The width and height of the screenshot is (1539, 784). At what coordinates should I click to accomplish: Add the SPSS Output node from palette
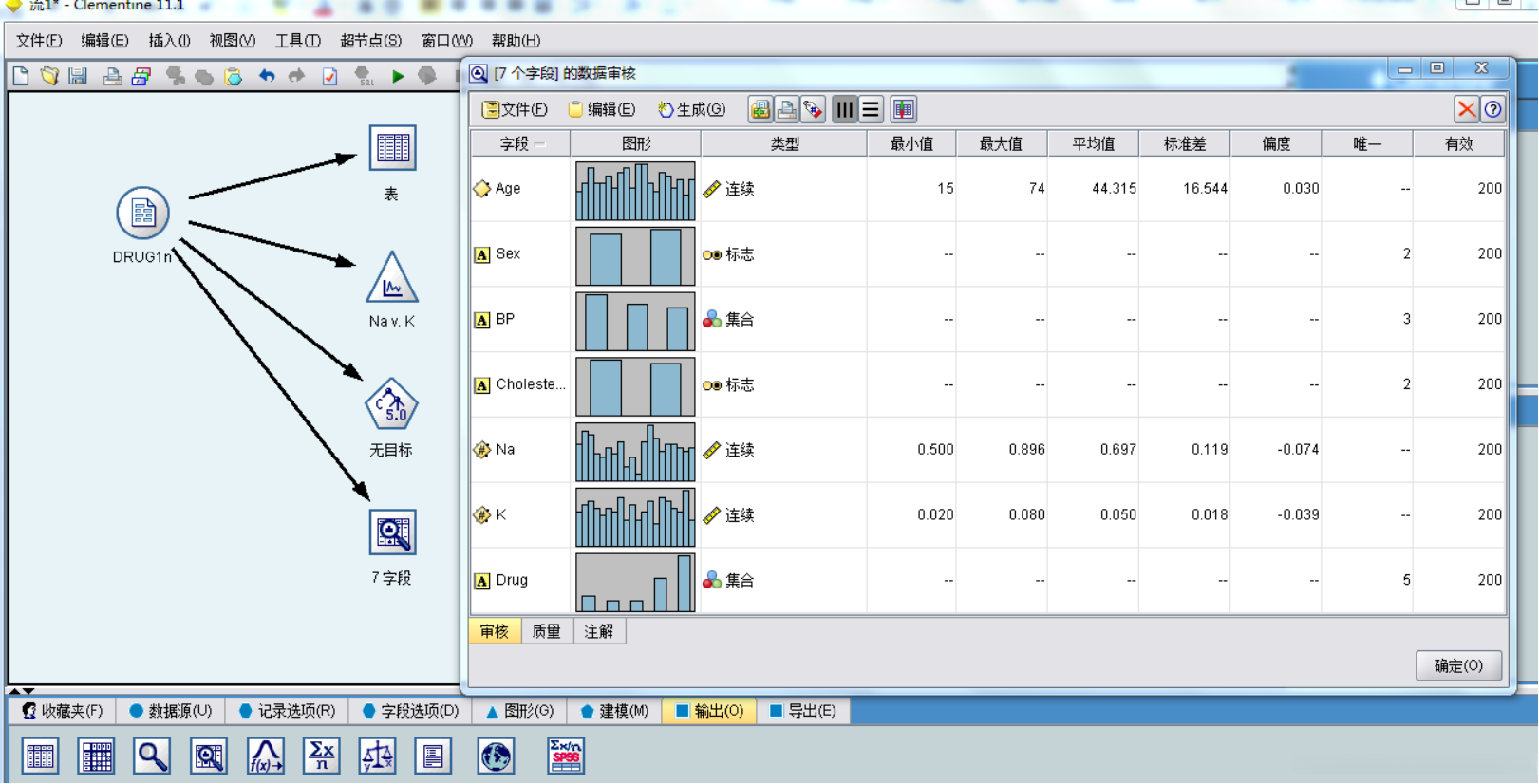point(566,756)
